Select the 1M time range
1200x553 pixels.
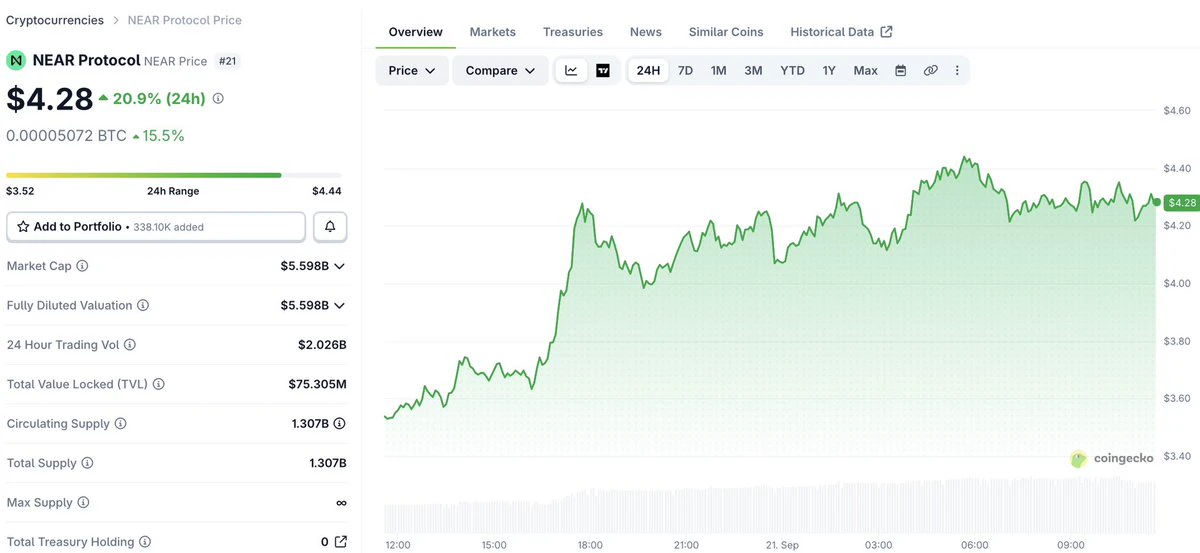tap(719, 71)
